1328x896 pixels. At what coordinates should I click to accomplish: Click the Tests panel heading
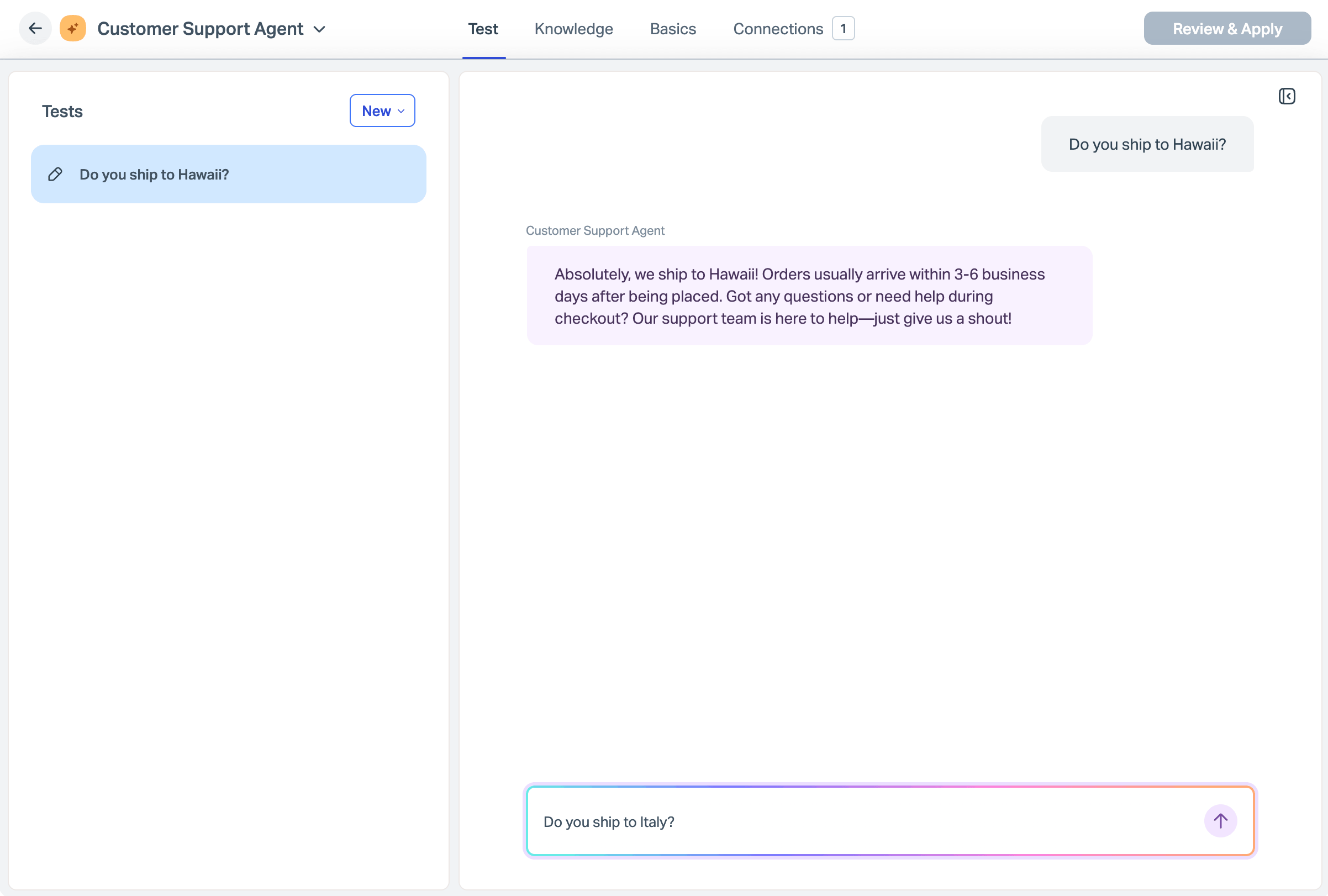point(62,112)
